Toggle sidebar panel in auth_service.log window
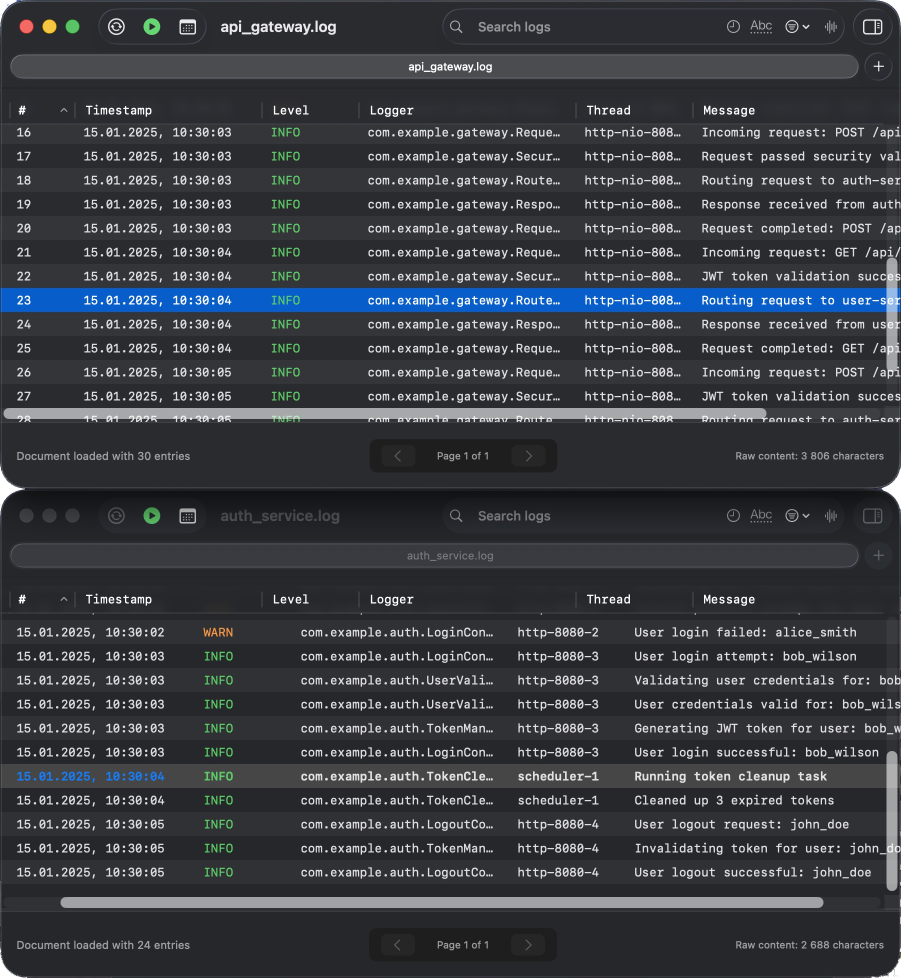The width and height of the screenshot is (901, 978). click(872, 516)
